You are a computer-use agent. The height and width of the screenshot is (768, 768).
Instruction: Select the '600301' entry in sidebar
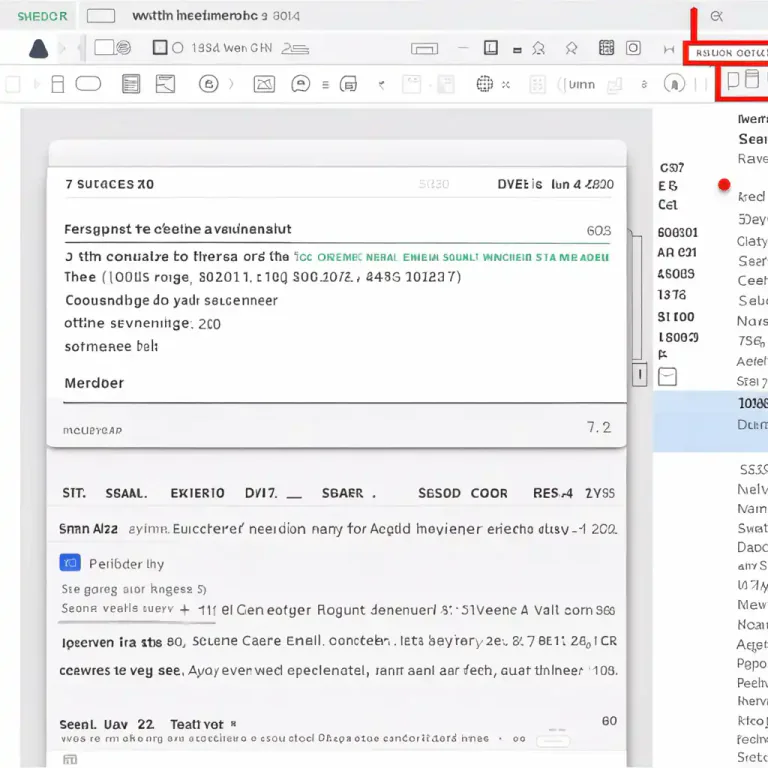coord(677,232)
